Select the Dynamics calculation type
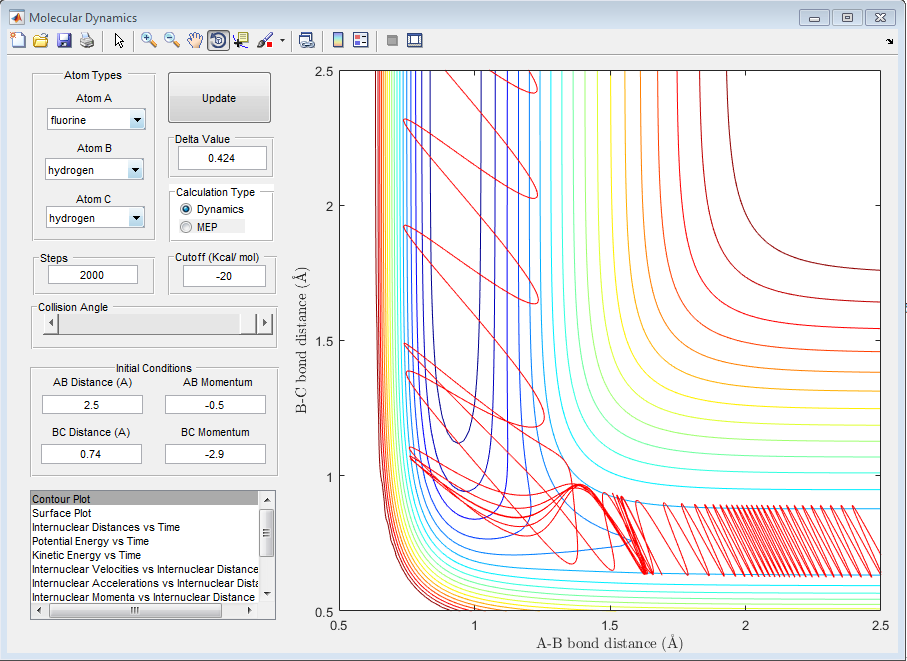 point(186,209)
